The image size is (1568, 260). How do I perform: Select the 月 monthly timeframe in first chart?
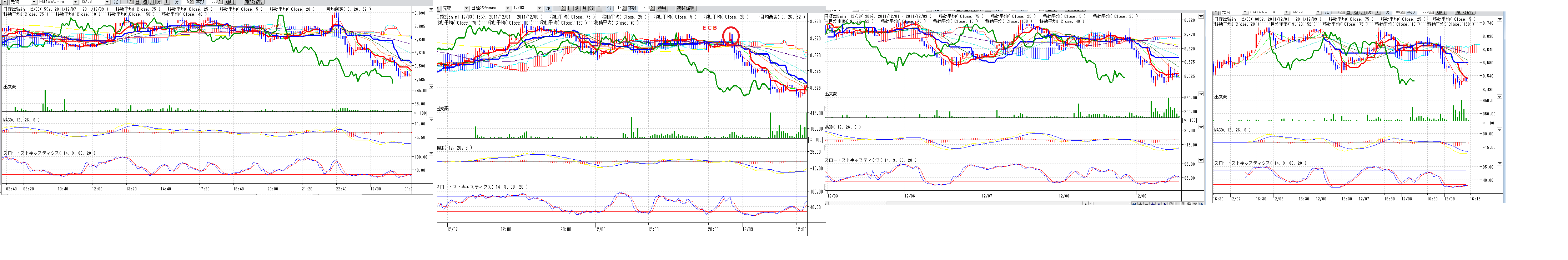pyautogui.click(x=152, y=2)
